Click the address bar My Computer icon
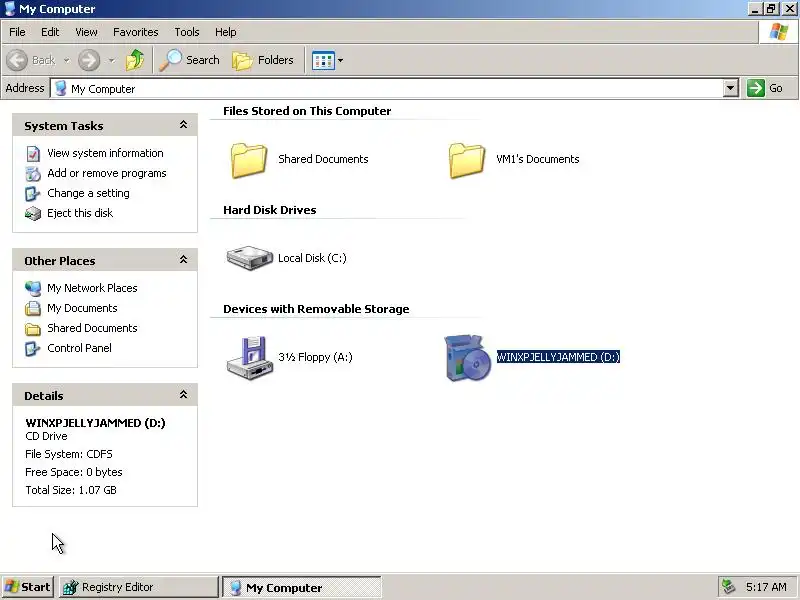This screenshot has width=800, height=600. pos(61,88)
